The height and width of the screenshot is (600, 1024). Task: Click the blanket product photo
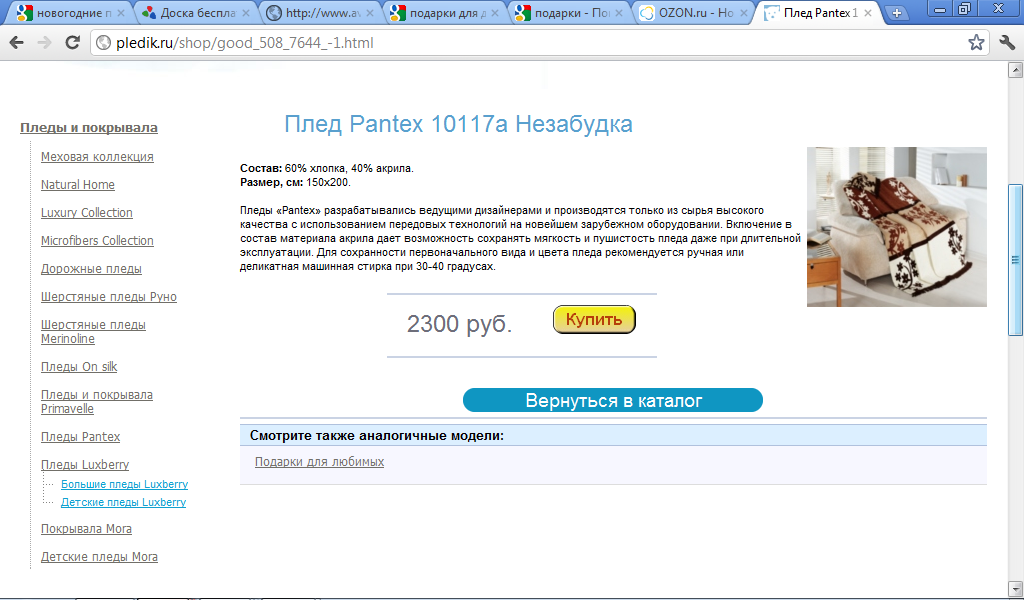tap(897, 227)
